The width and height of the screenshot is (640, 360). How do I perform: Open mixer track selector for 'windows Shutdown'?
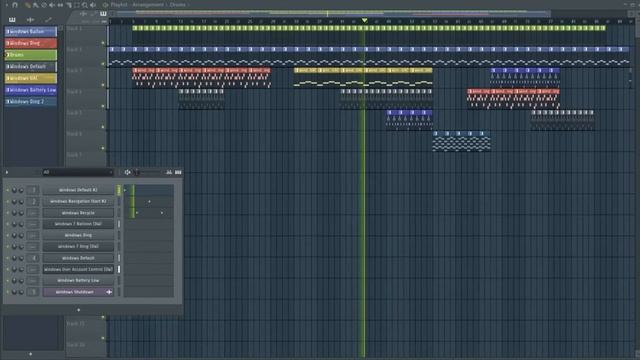pyautogui.click(x=33, y=292)
